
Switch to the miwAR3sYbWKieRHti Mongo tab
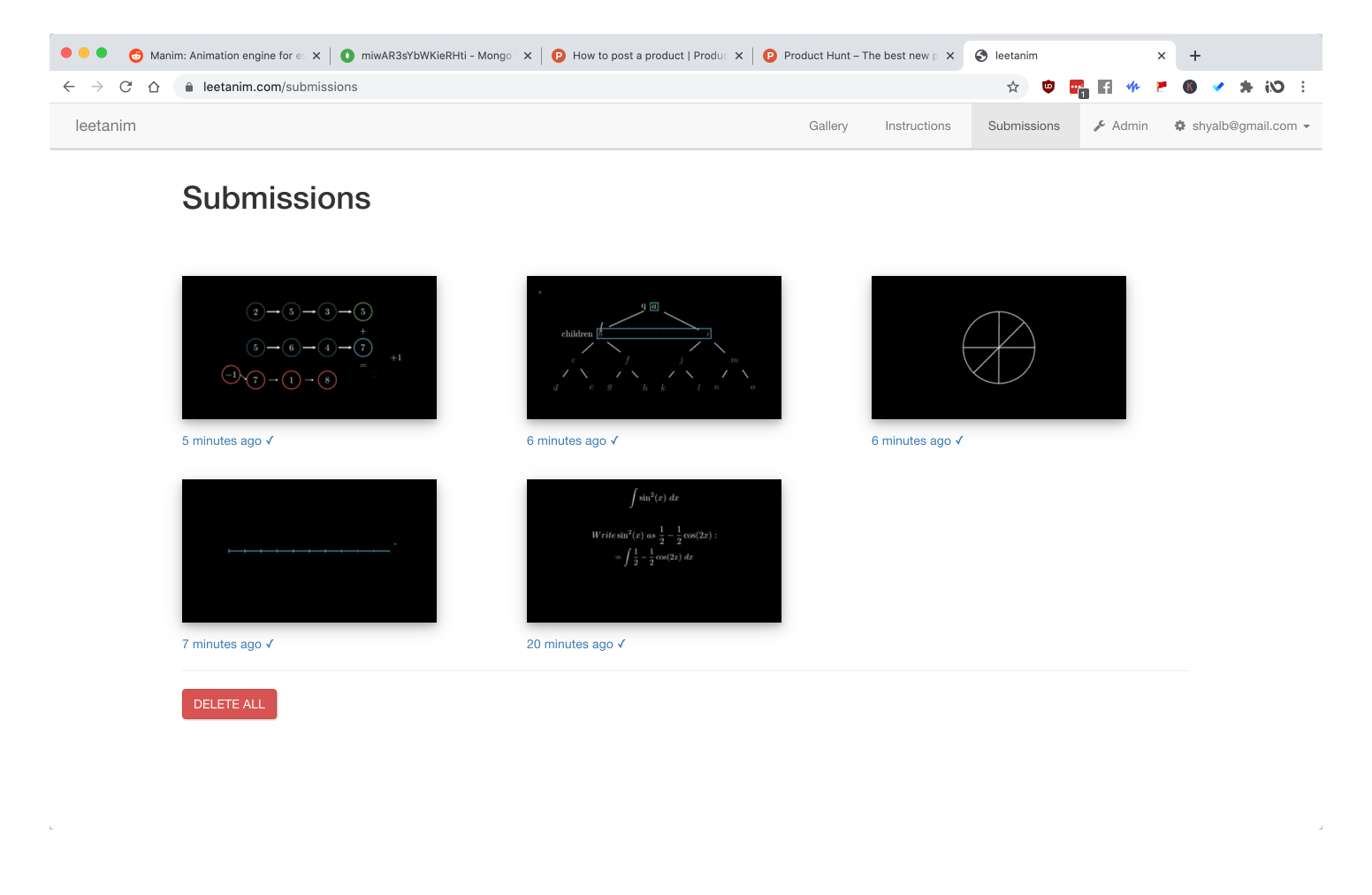(435, 56)
